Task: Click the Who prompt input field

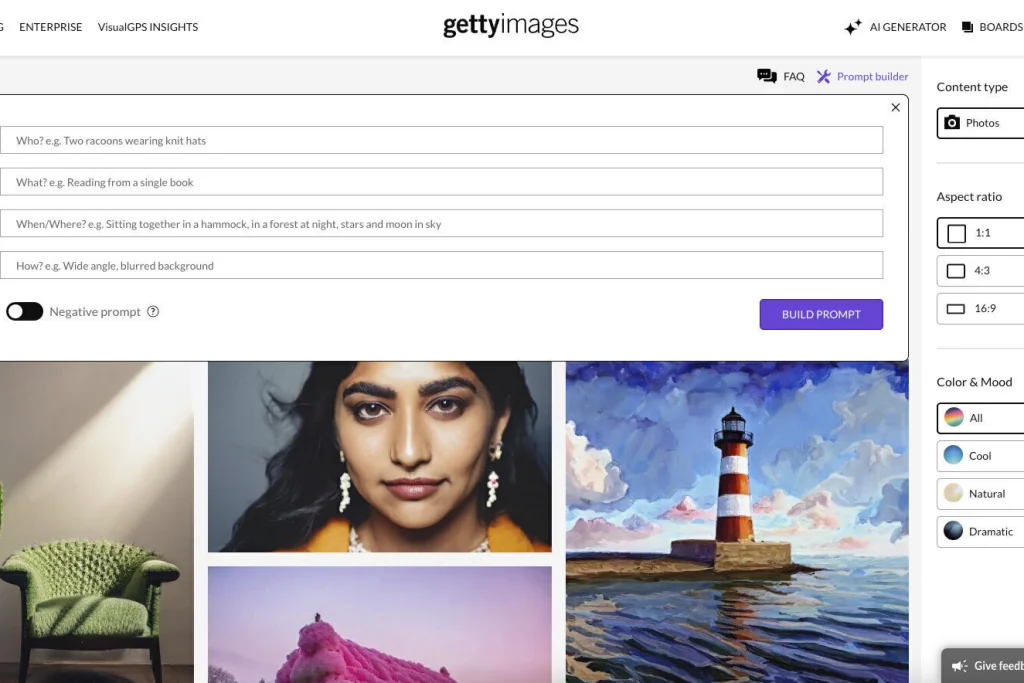Action: pyautogui.click(x=443, y=140)
